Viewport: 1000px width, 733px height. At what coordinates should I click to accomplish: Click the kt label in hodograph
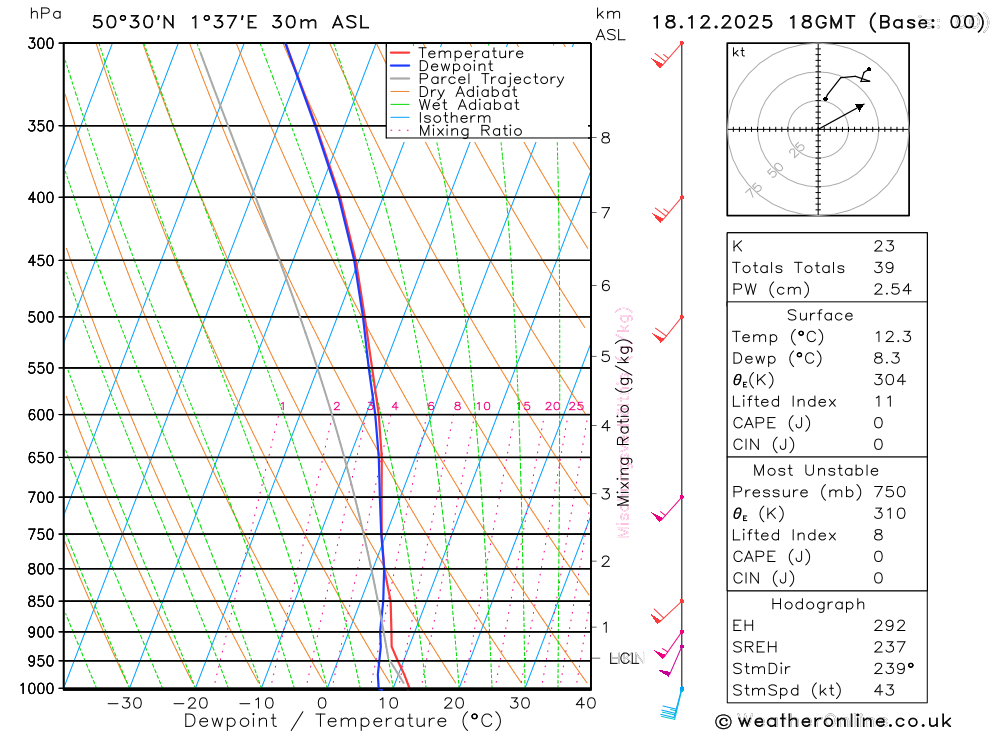739,52
